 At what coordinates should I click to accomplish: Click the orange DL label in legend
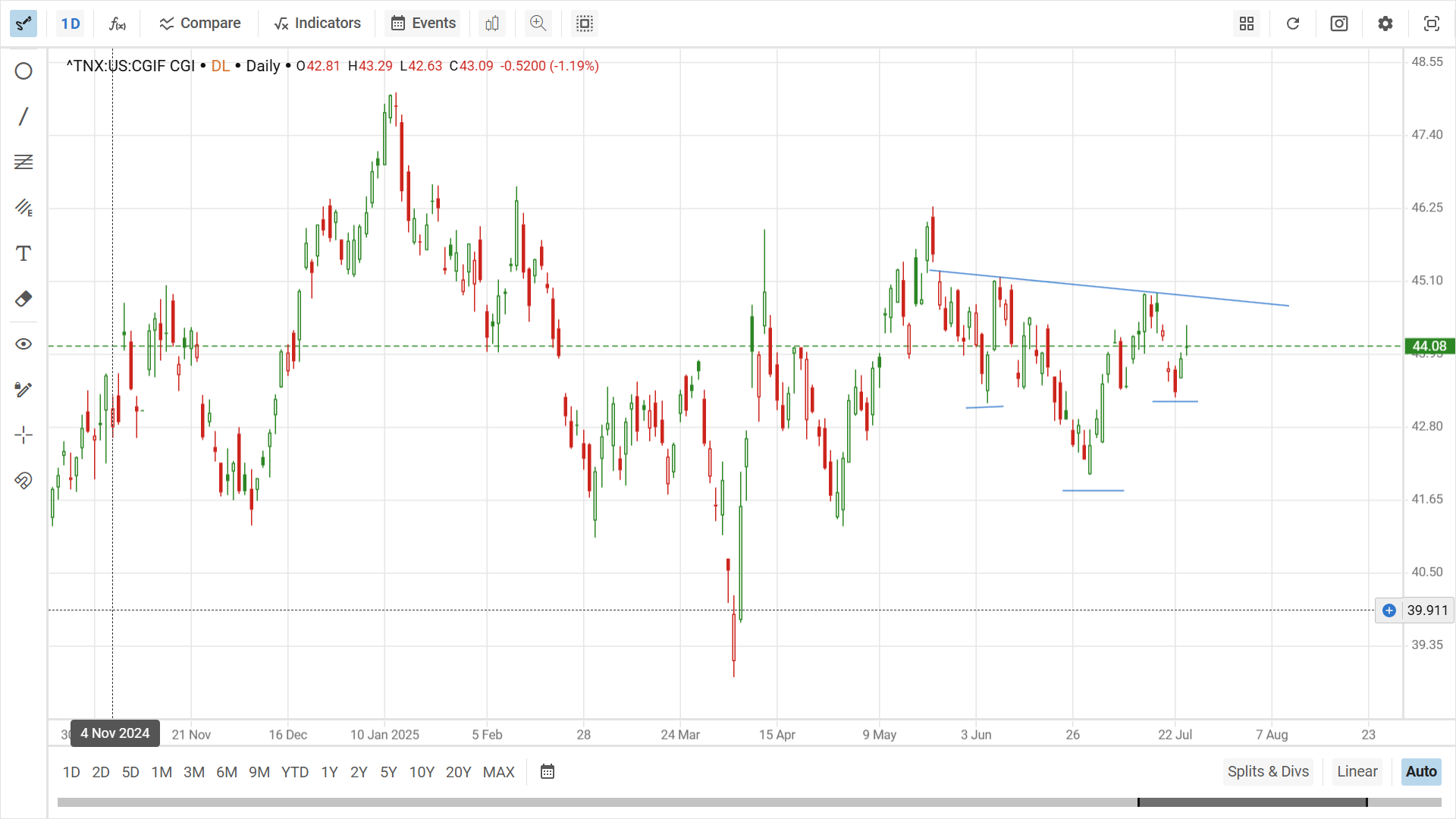[221, 66]
